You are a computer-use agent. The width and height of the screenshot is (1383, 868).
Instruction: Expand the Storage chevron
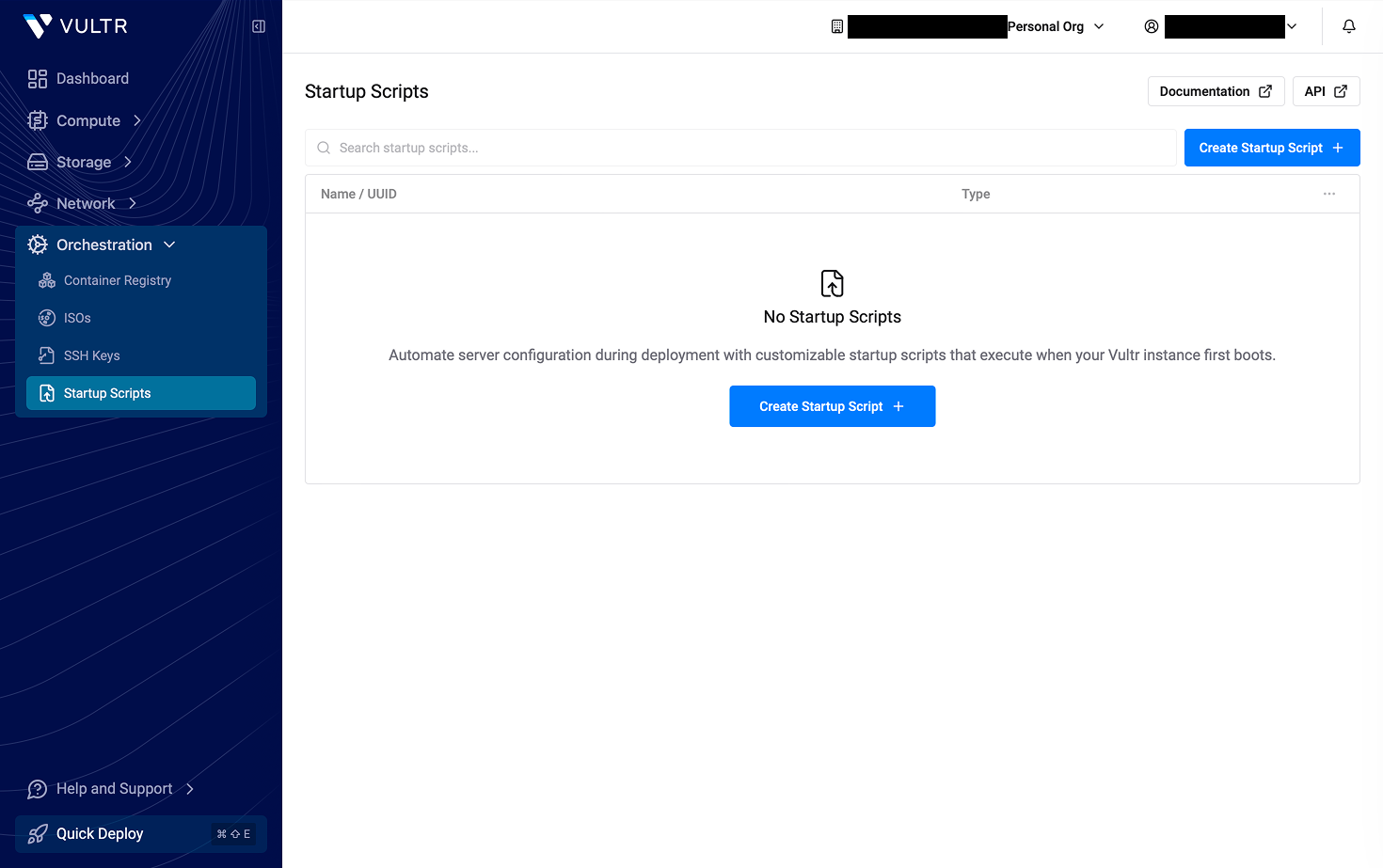pos(128,162)
